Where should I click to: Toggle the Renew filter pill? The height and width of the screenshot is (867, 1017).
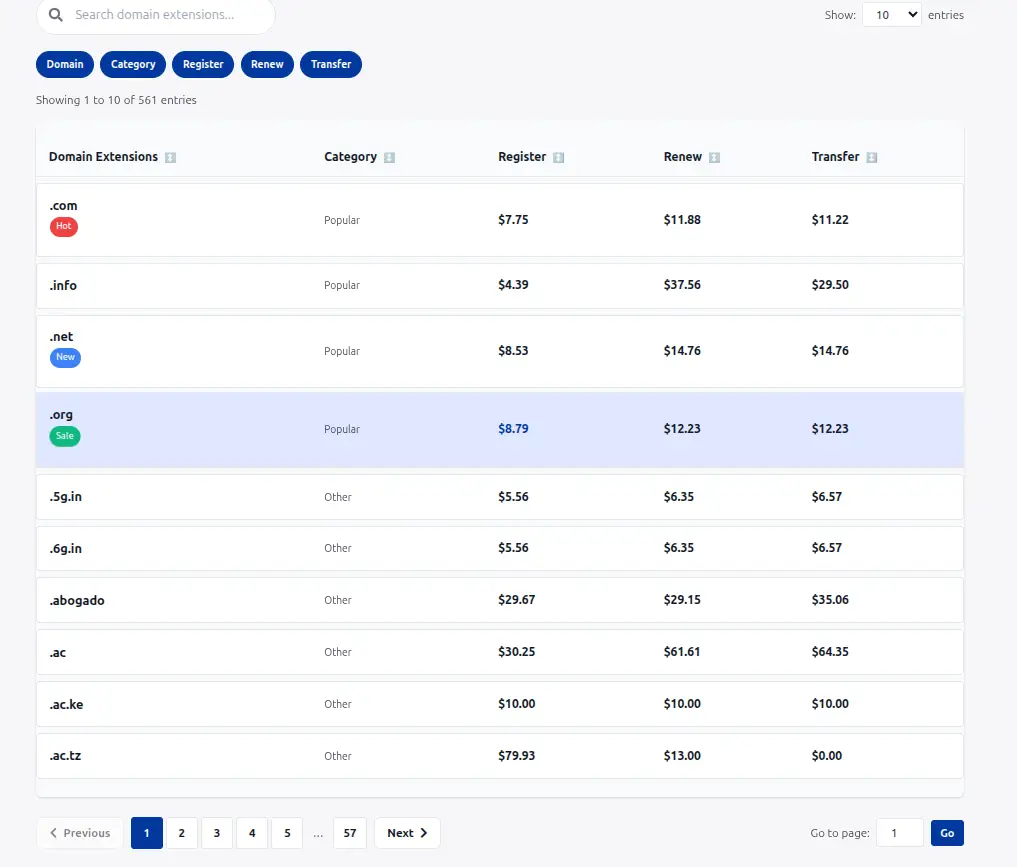click(x=267, y=64)
